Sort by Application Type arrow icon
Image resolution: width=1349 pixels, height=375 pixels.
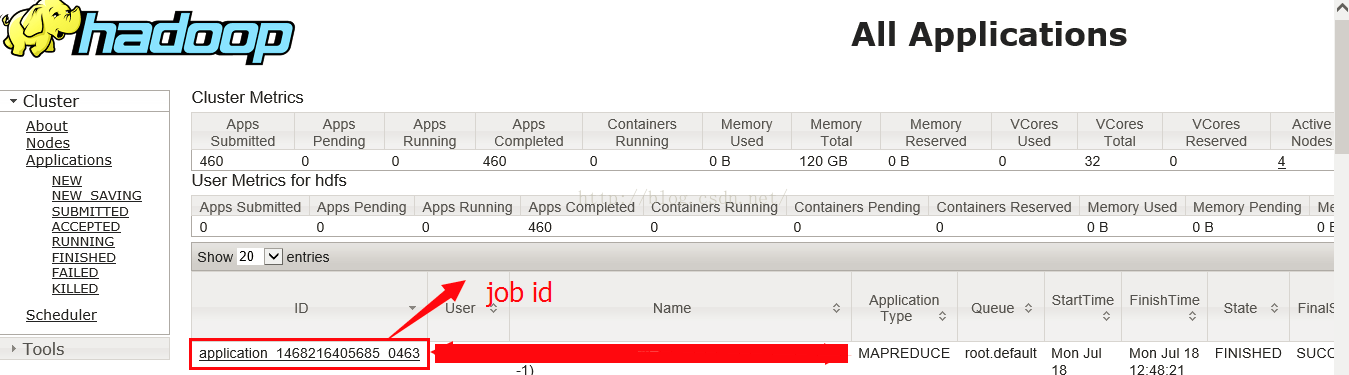tap(942, 316)
